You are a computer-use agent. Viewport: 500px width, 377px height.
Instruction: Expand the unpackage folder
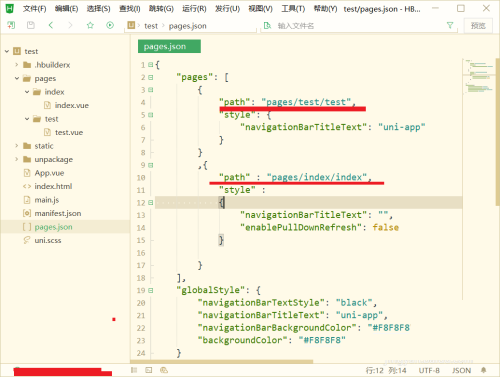point(17,159)
